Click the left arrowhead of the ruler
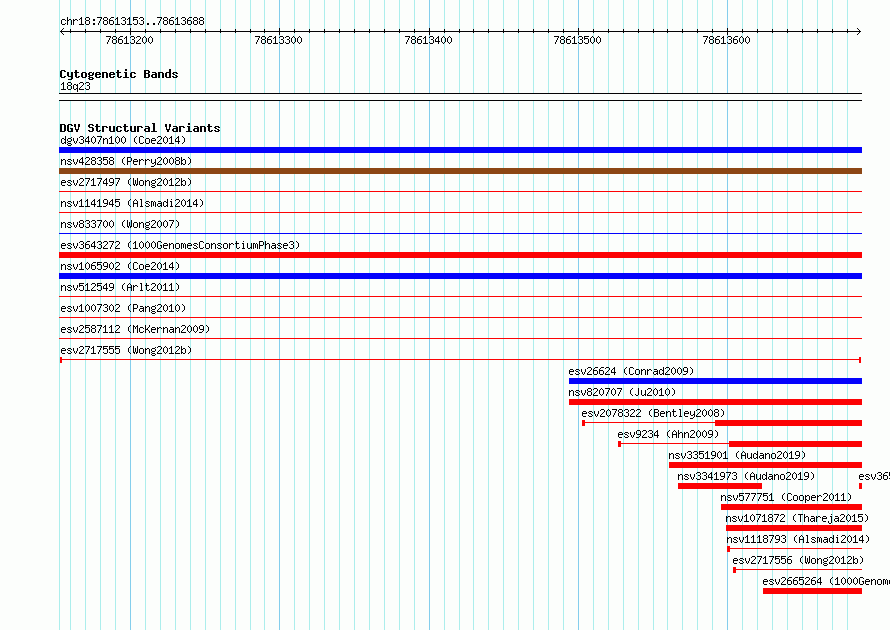The image size is (890, 630). [x=62, y=32]
